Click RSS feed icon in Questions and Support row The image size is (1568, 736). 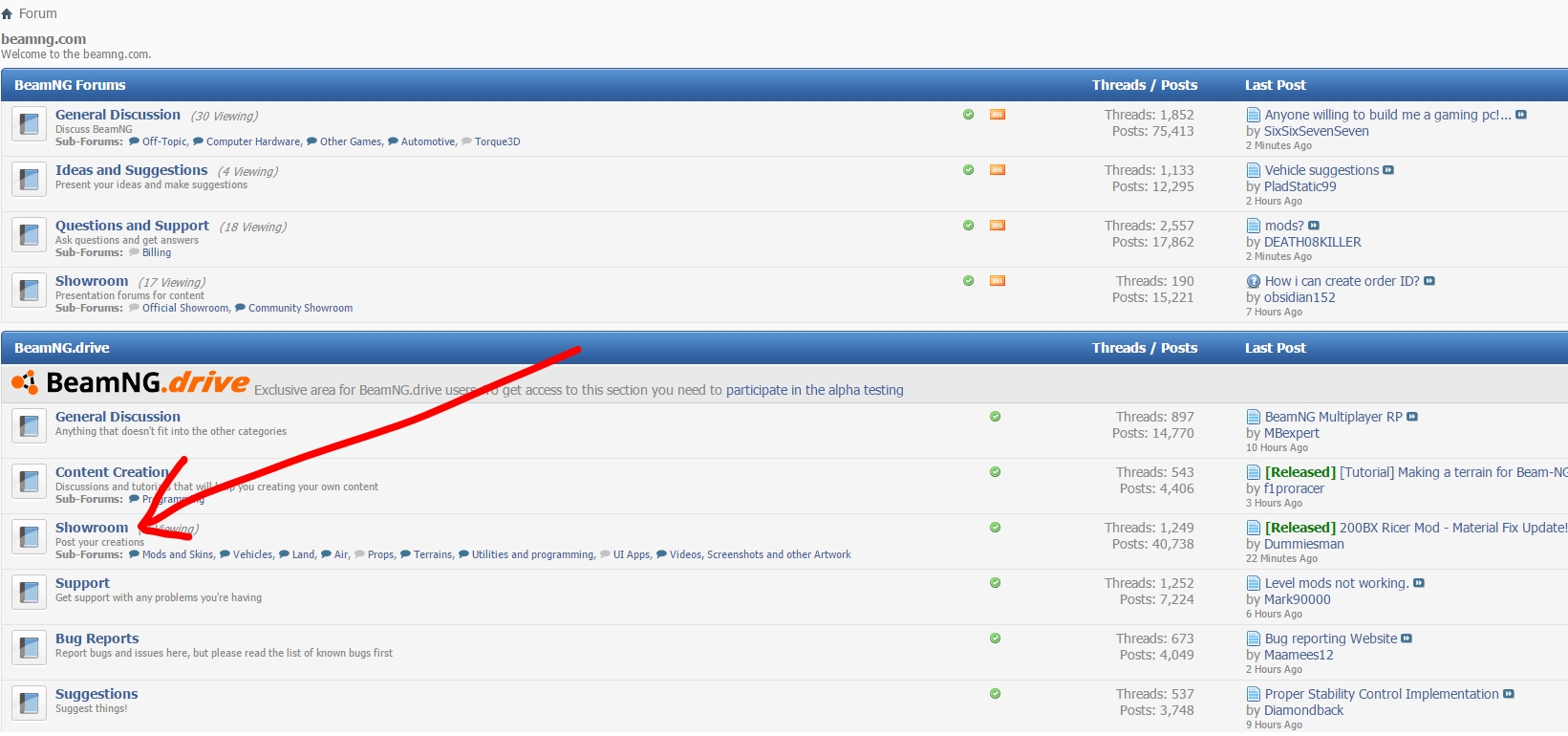coord(997,226)
